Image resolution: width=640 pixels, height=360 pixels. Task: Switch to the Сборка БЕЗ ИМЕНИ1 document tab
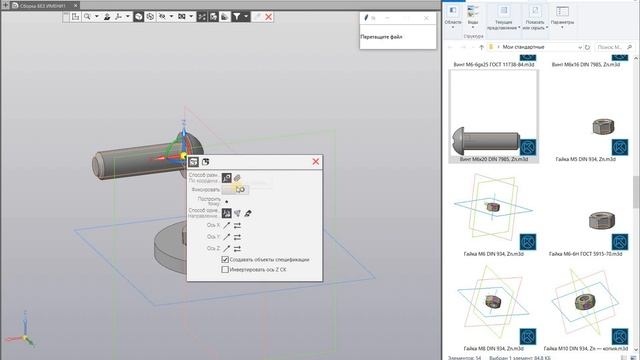coord(42,6)
